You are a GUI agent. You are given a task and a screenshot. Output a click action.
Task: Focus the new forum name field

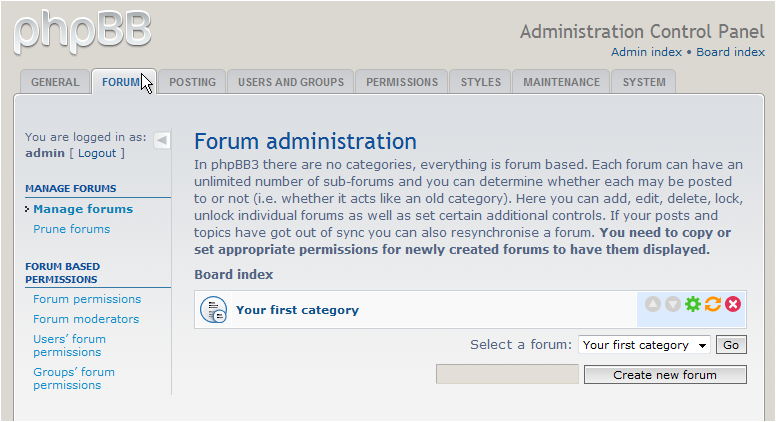[x=507, y=374]
